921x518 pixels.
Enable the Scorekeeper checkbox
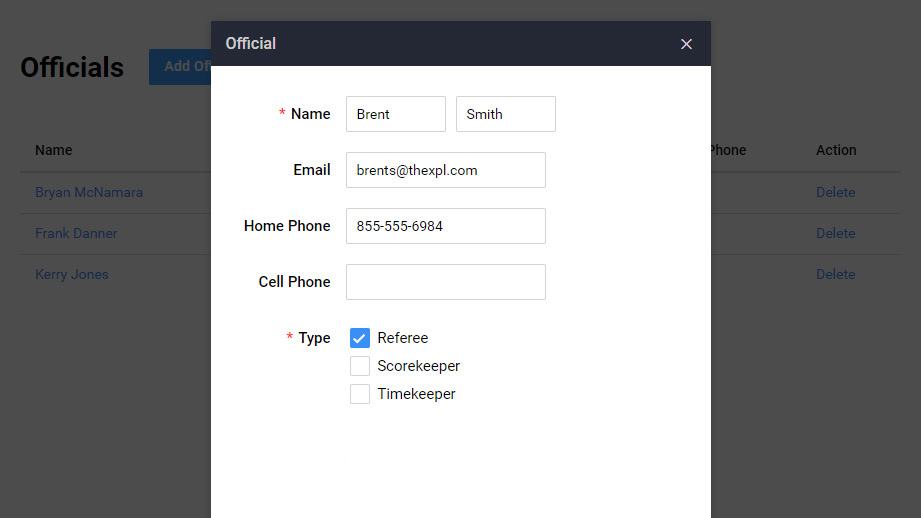(x=360, y=366)
